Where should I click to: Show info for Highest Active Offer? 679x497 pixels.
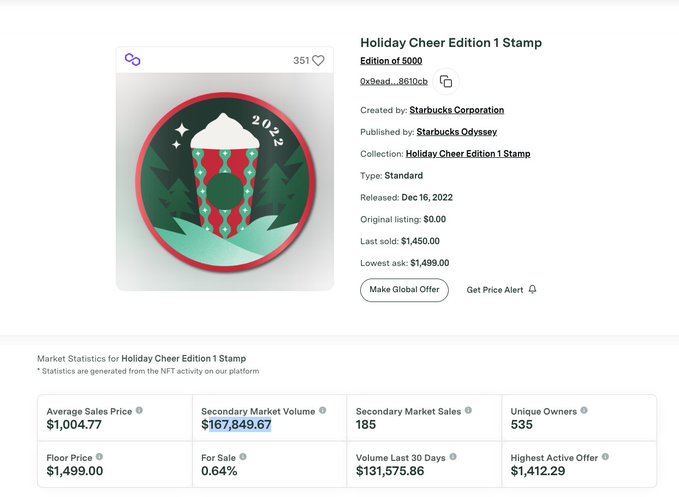click(x=605, y=457)
